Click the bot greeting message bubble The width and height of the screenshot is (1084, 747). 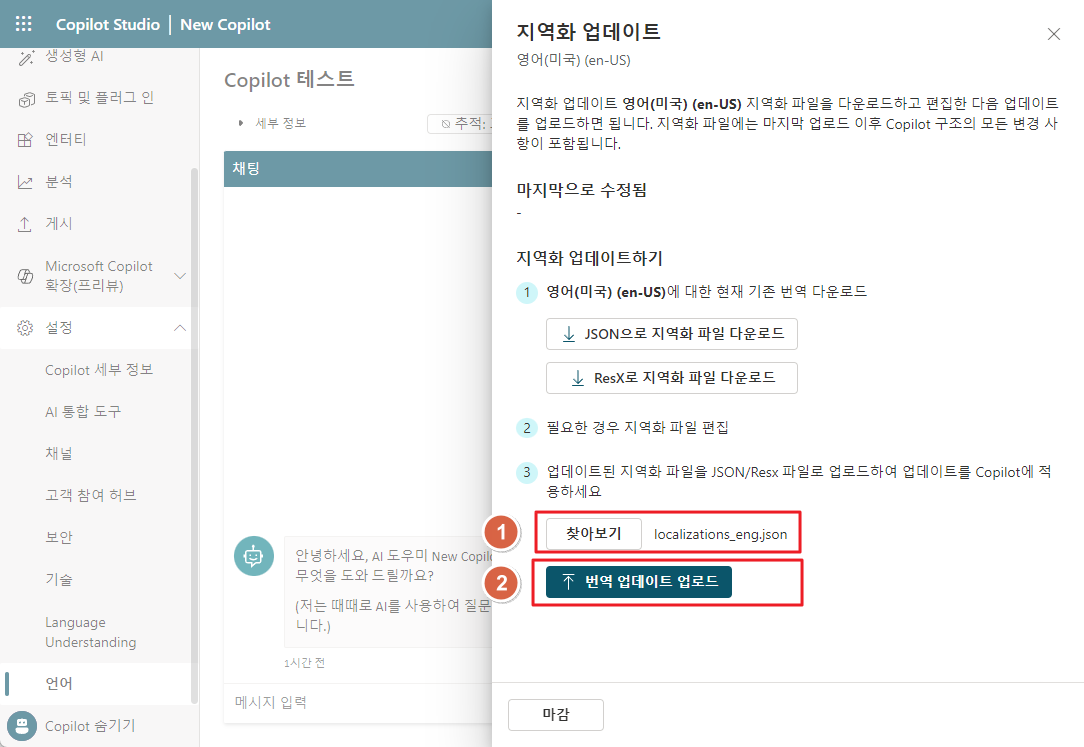pyautogui.click(x=389, y=591)
